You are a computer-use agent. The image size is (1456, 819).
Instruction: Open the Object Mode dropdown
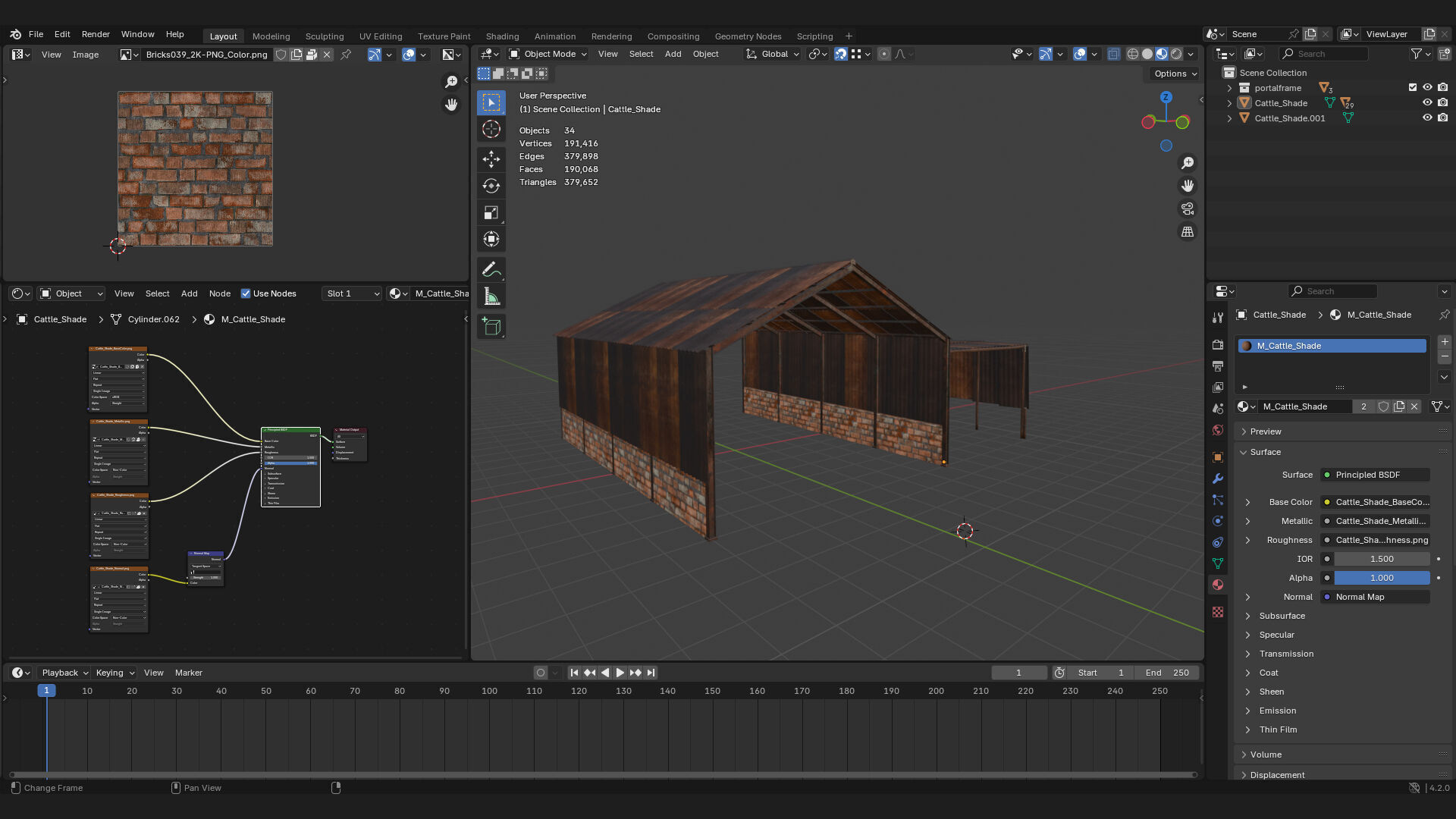click(x=548, y=54)
